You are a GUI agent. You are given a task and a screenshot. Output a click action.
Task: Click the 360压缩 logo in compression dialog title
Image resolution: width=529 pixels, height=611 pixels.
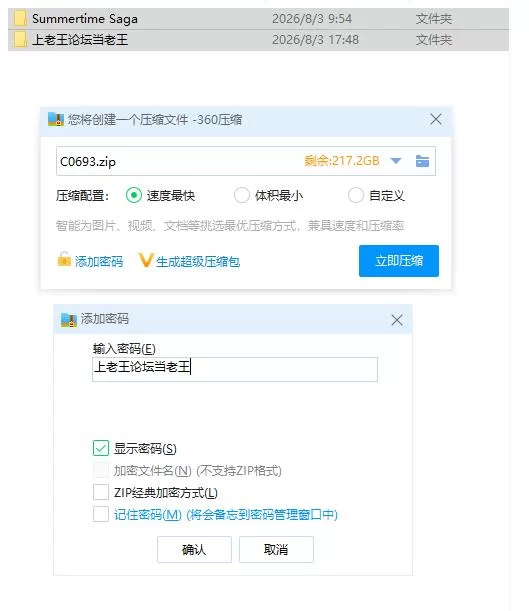pyautogui.click(x=56, y=119)
